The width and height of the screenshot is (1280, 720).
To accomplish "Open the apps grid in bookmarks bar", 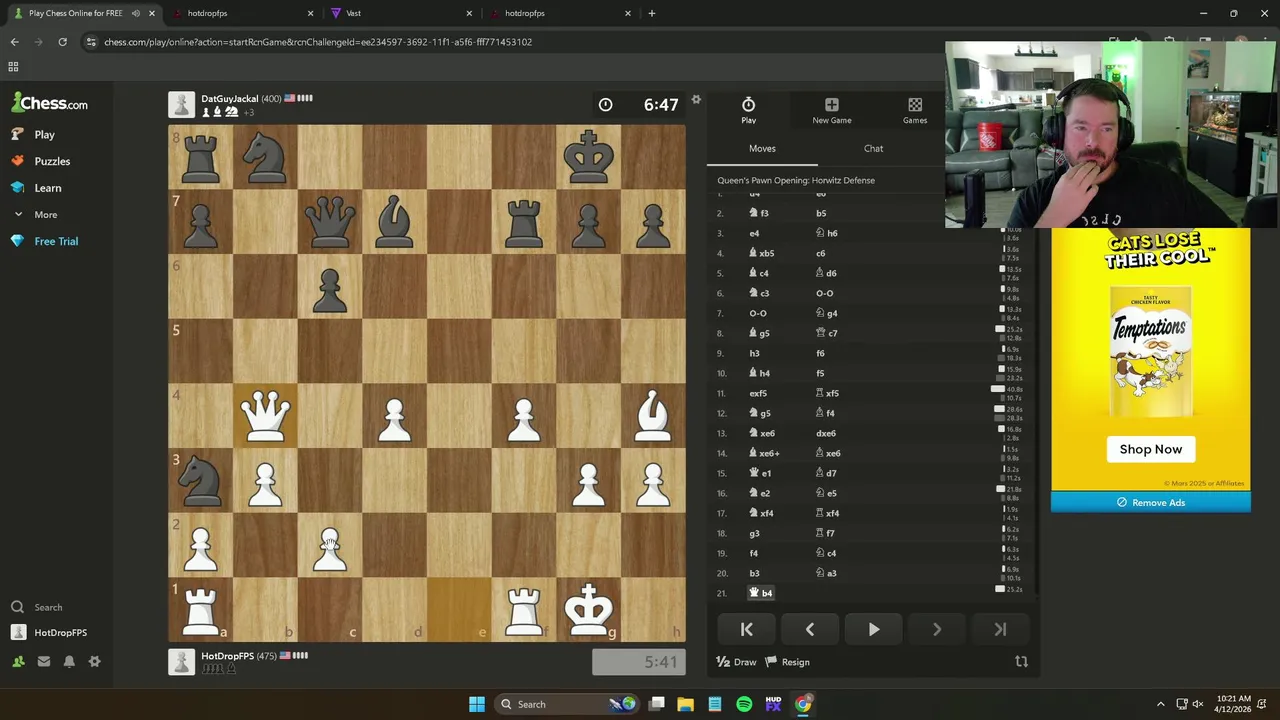I will click(x=13, y=67).
